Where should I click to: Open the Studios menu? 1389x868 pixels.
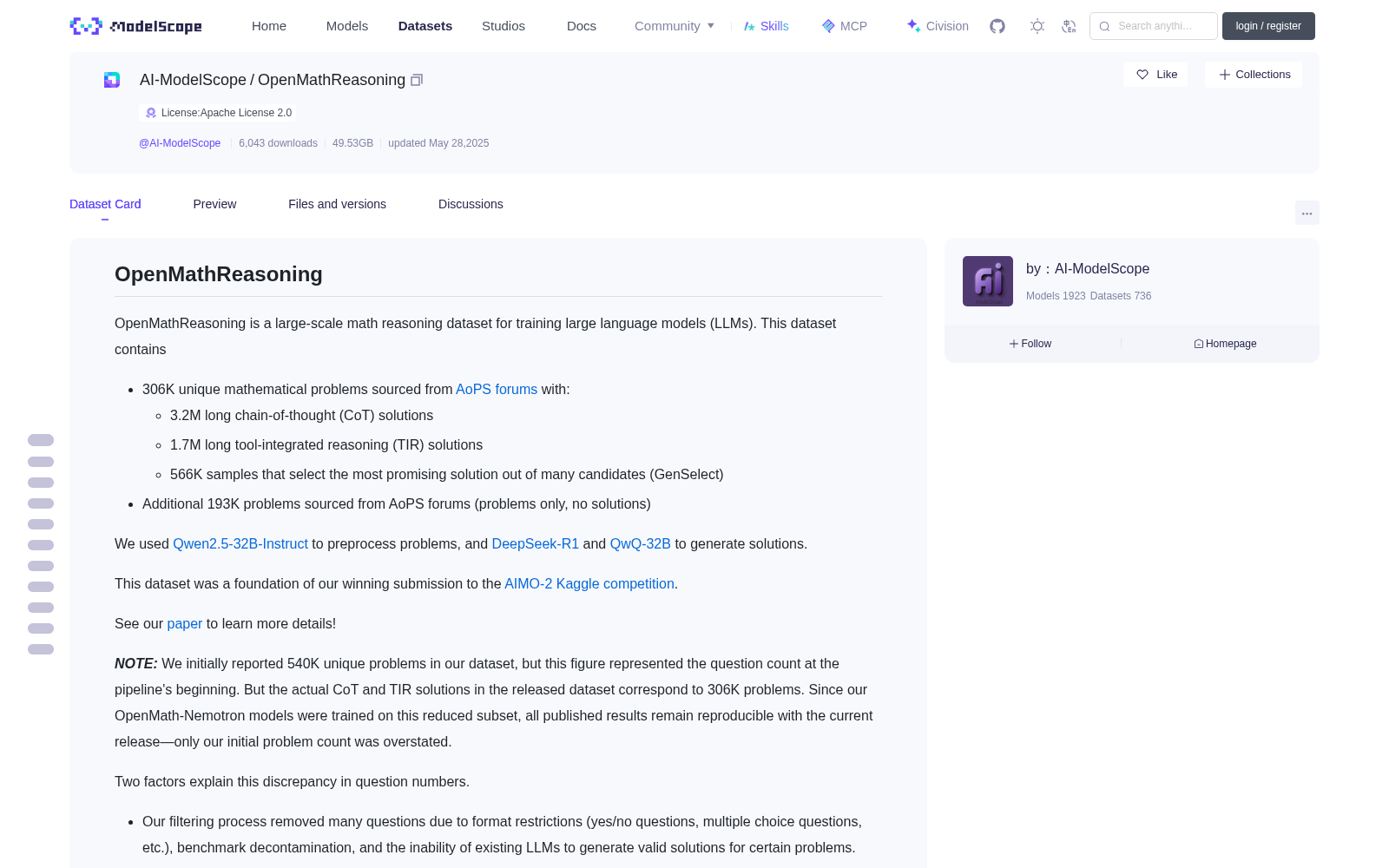(x=504, y=26)
